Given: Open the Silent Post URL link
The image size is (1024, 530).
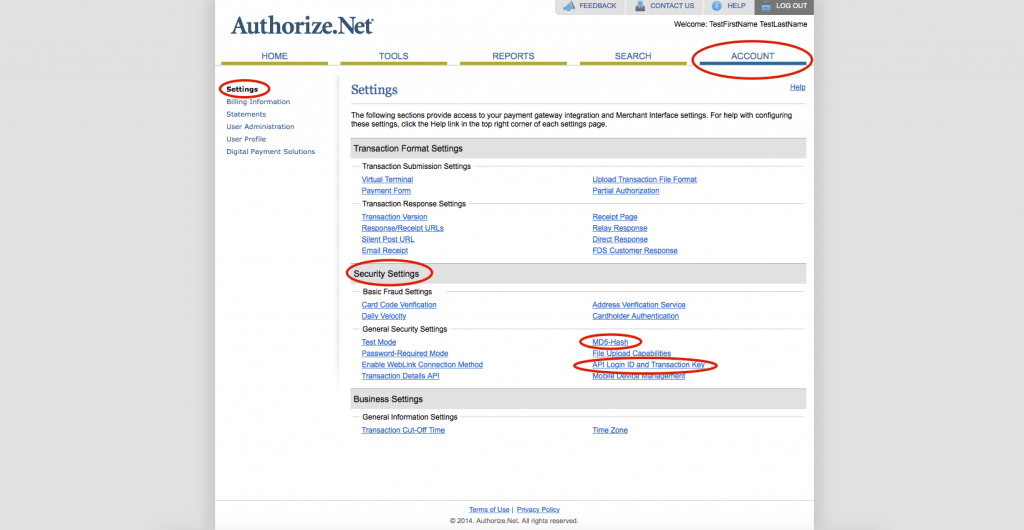Looking at the screenshot, I should [388, 240].
